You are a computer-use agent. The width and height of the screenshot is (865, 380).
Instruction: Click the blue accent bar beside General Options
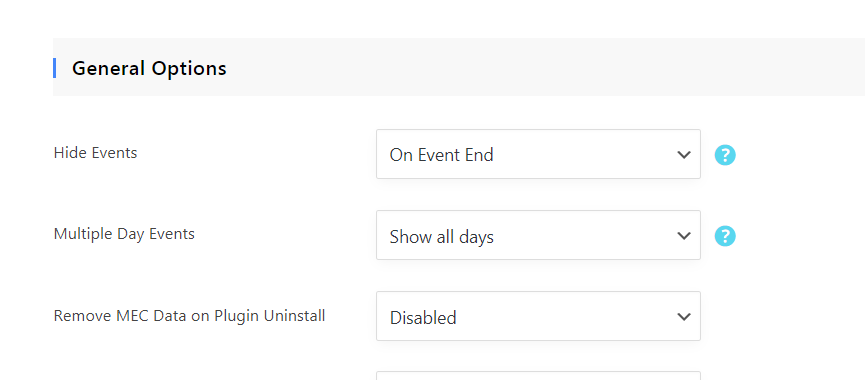click(x=55, y=68)
